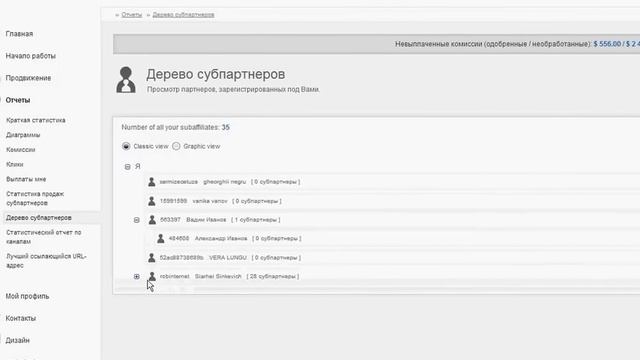The height and width of the screenshot is (360, 640).
Task: Select the Classic view radio button
Action: tap(126, 146)
